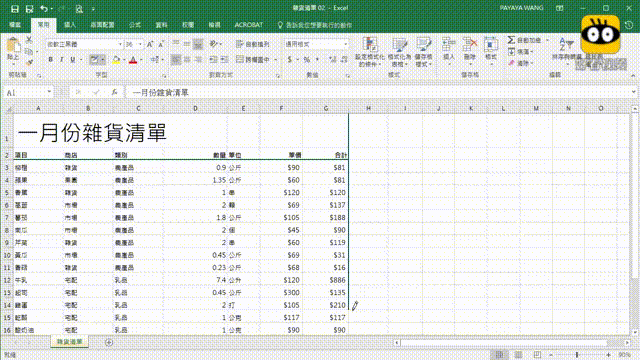Expand the AutoSum dropdown arrow

[547, 40]
